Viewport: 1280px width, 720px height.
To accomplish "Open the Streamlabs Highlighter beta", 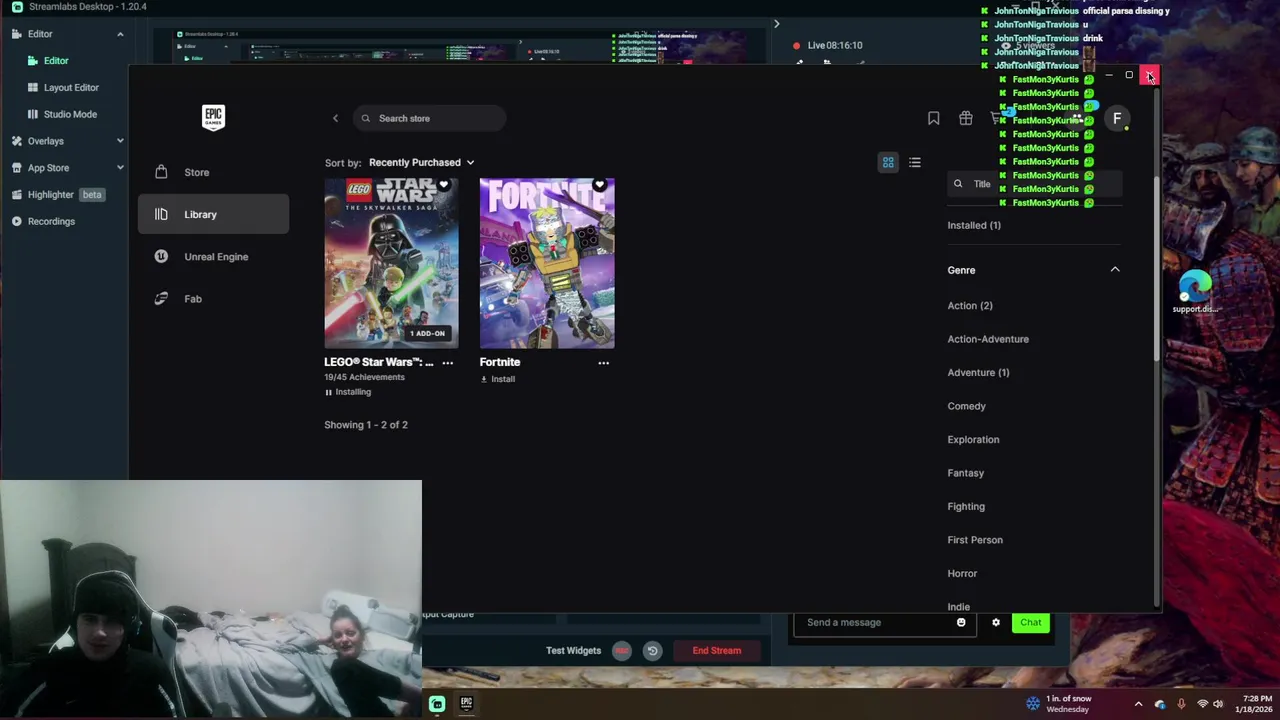I will pyautogui.click(x=57, y=195).
